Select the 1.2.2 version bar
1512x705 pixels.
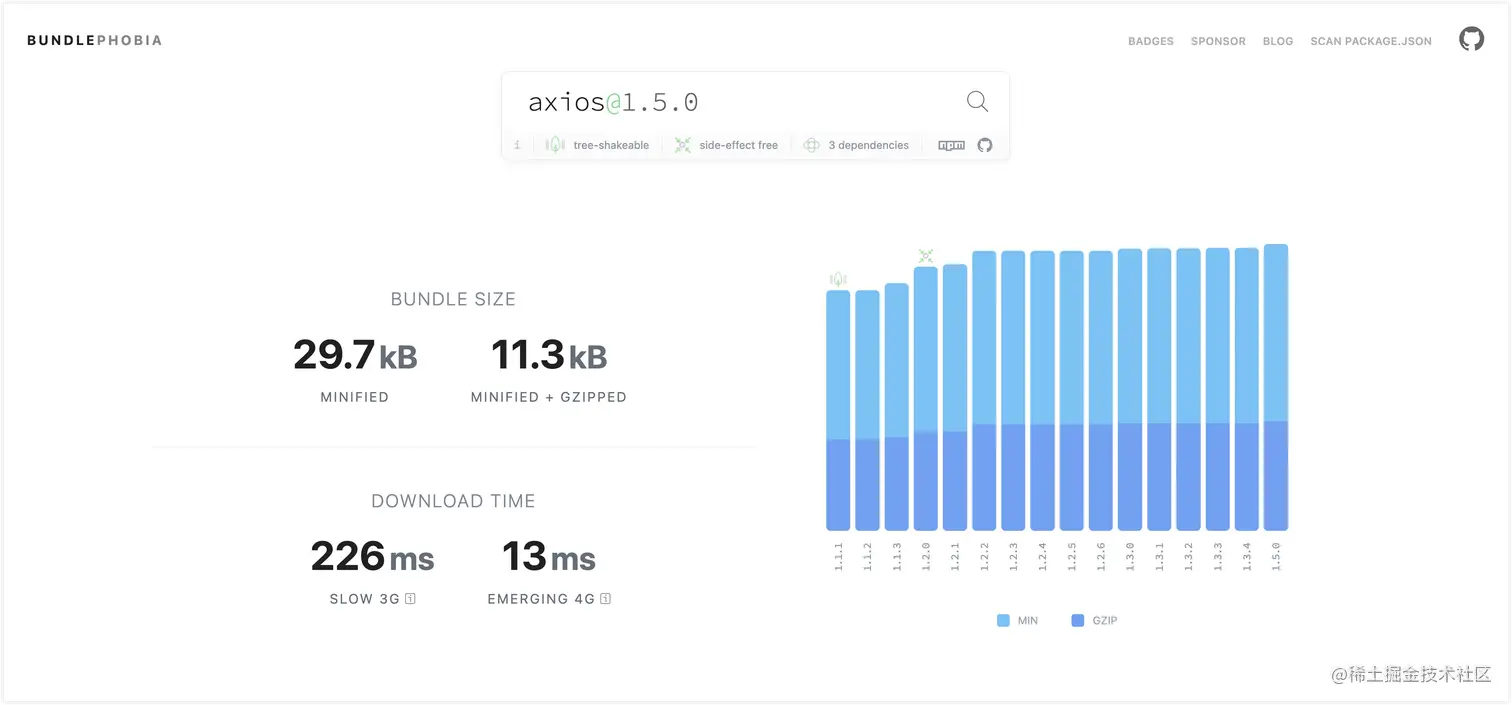(984, 391)
